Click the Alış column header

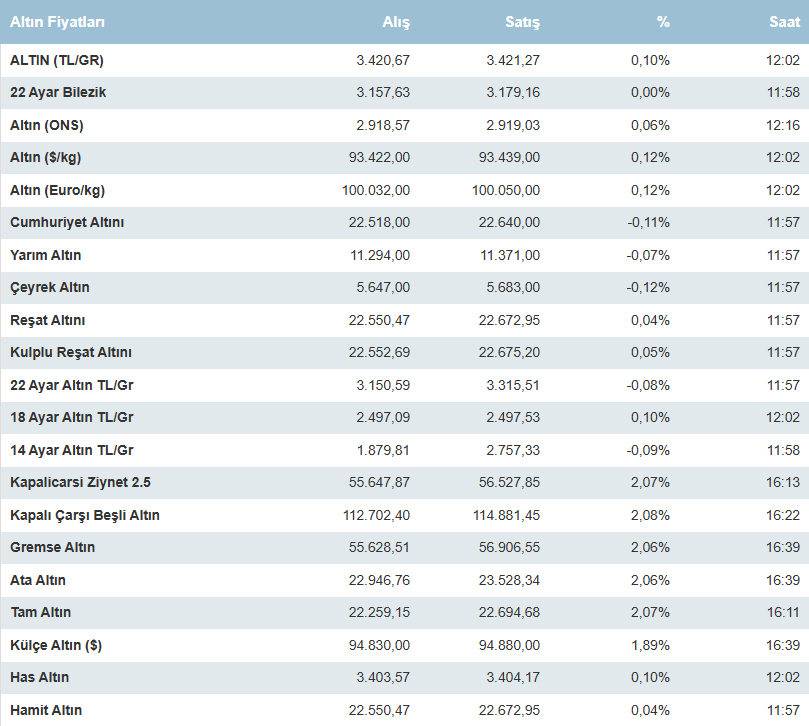pyautogui.click(x=396, y=22)
